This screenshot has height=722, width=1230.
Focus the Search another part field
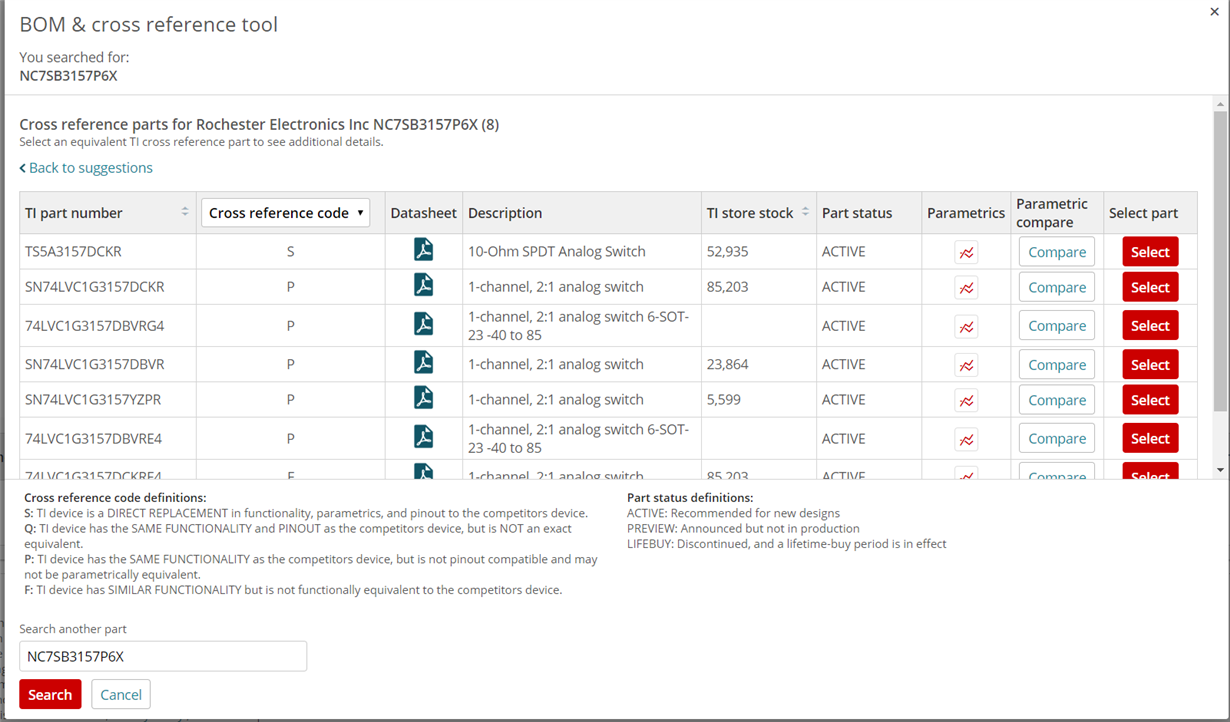tap(163, 656)
